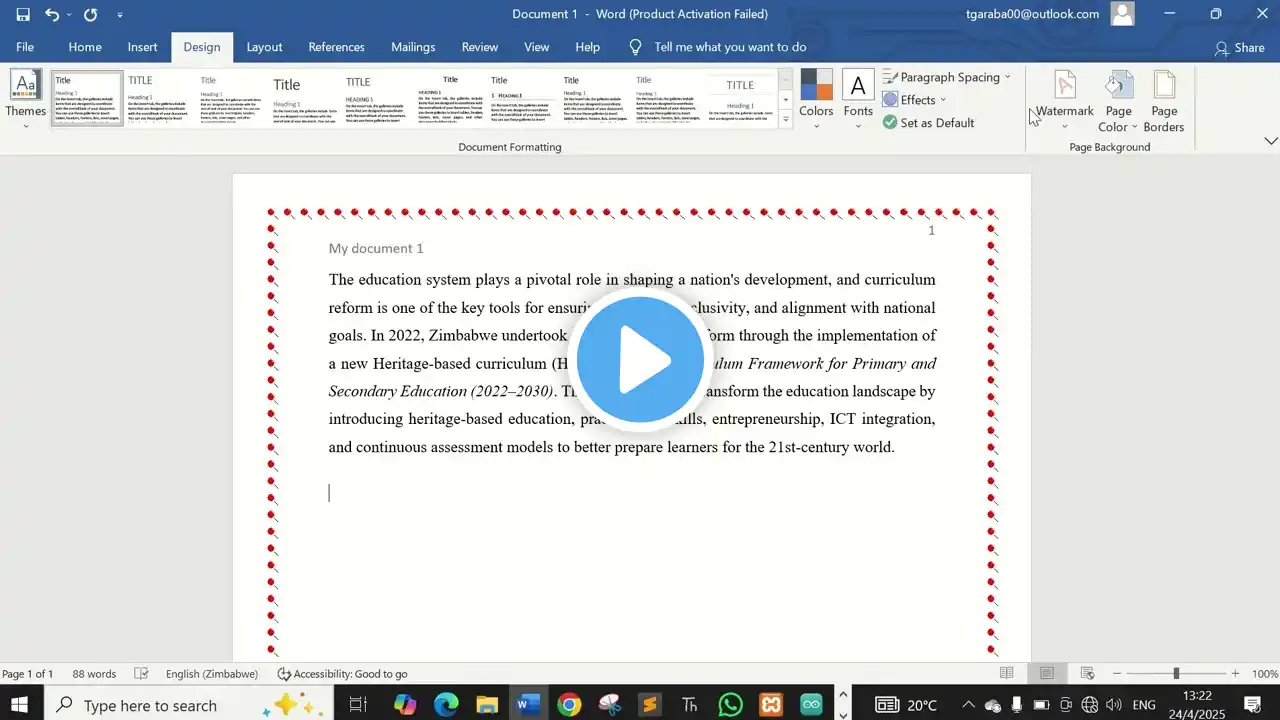Screen dimensions: 1280x720
Task: Launch Copilot from the taskbar
Action: point(405,705)
